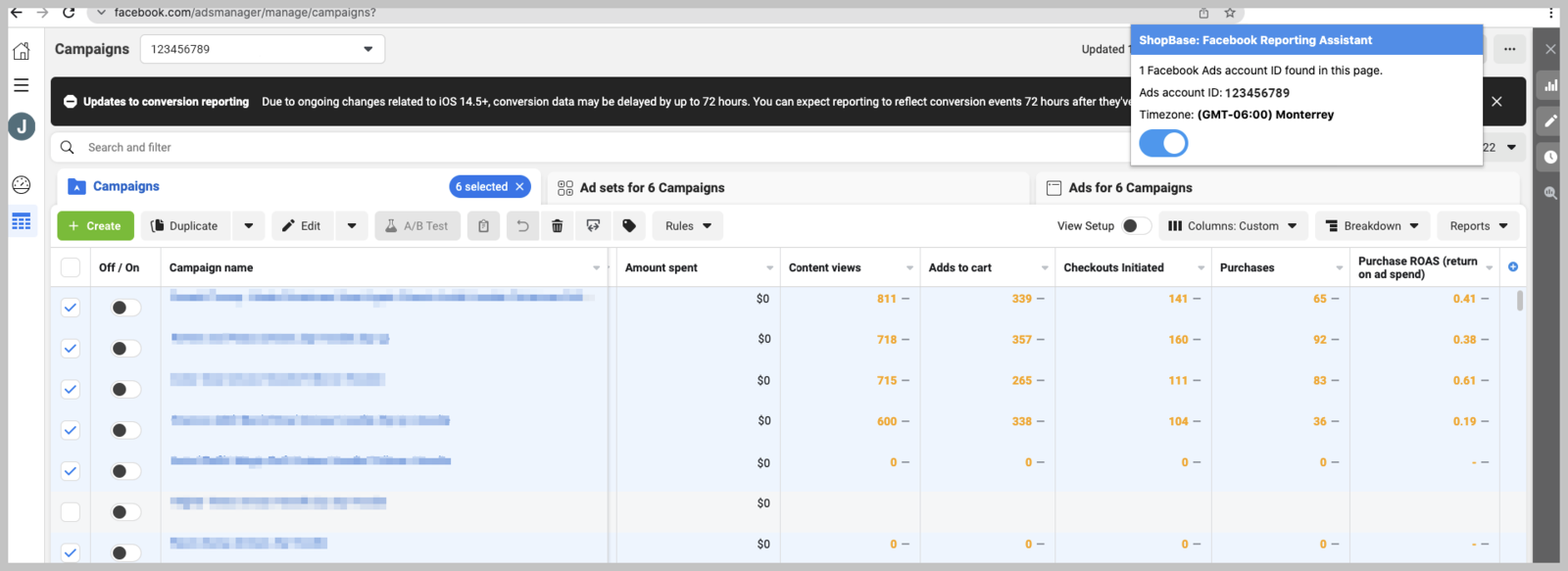Open the Breakdown dropdown
1568x571 pixels.
pyautogui.click(x=1372, y=226)
